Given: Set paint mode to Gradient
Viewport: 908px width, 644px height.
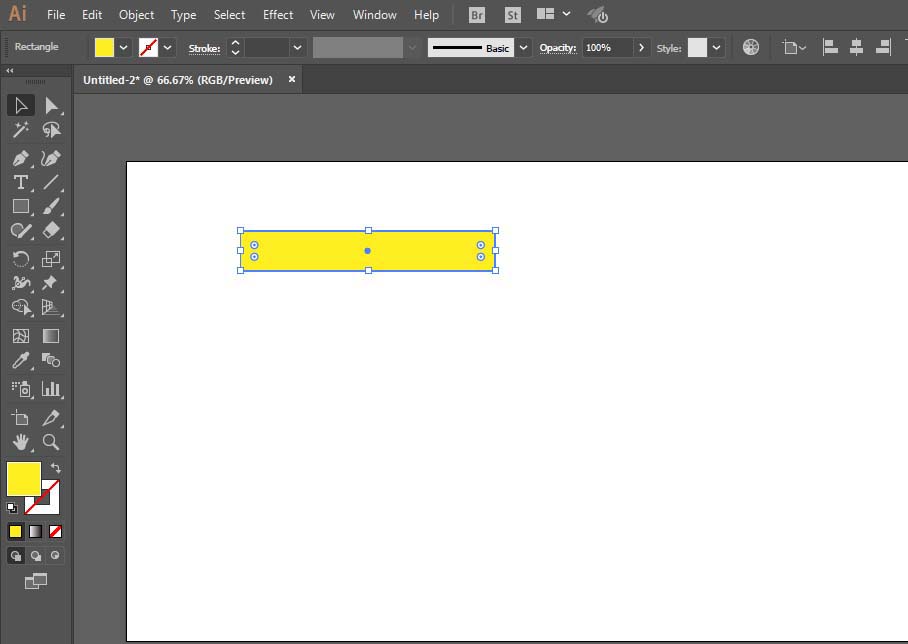Looking at the screenshot, I should coord(35,531).
